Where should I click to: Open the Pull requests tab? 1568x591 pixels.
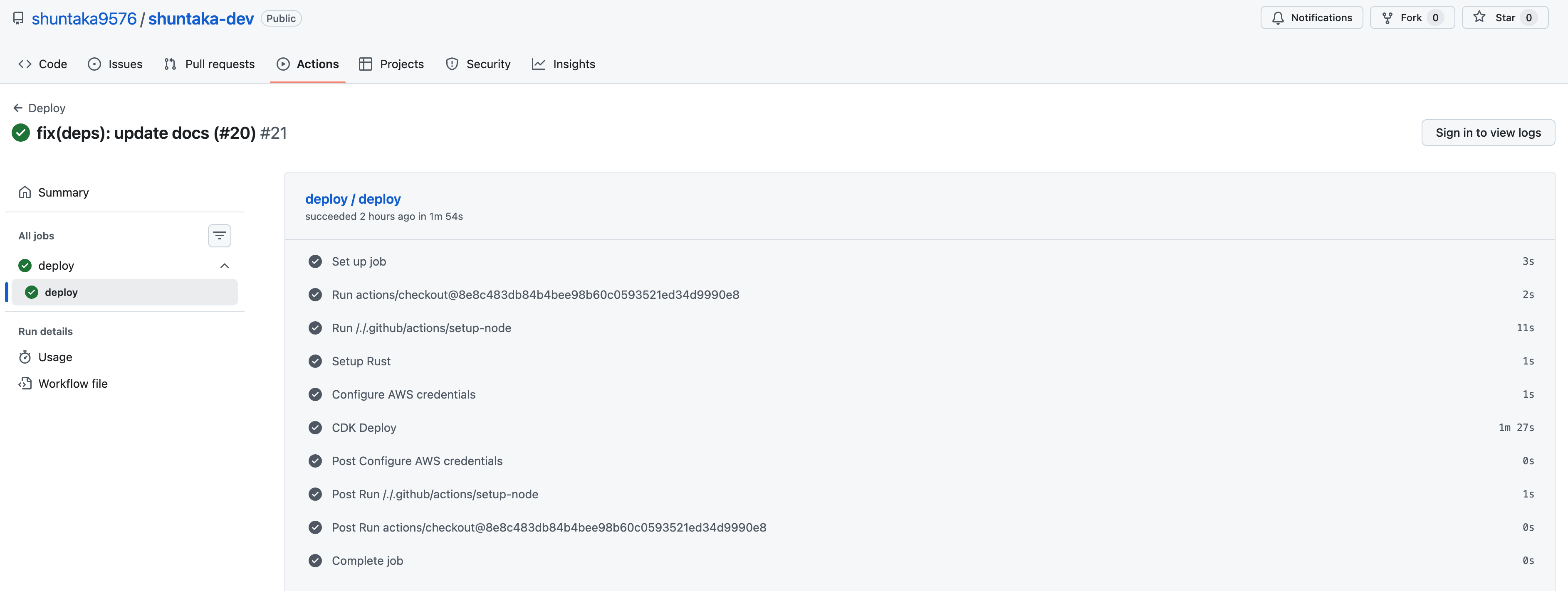[209, 64]
